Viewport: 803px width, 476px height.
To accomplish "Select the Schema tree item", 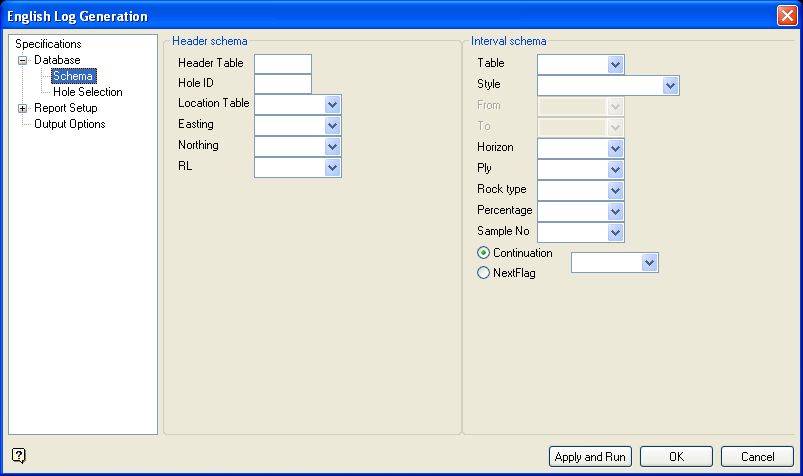I will coord(73,76).
